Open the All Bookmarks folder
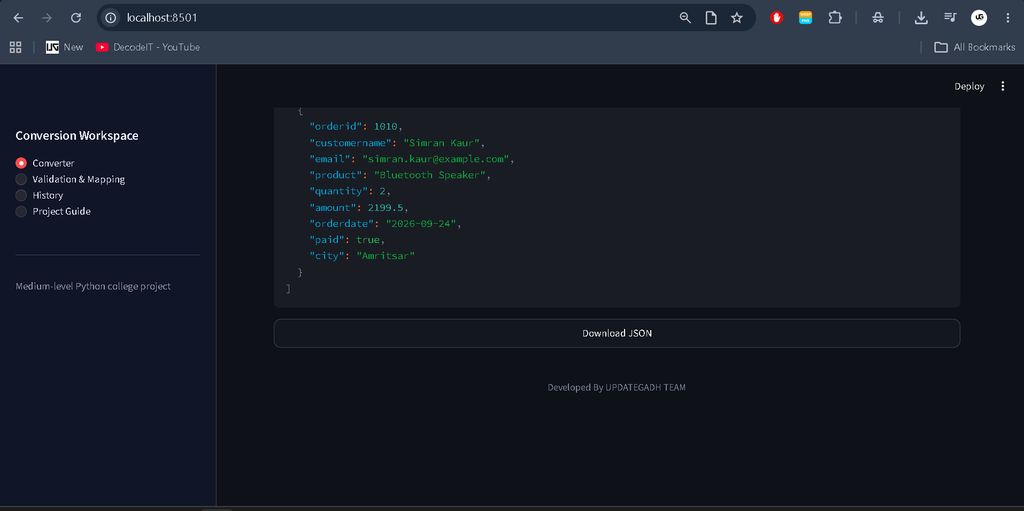This screenshot has width=1024, height=511. point(974,47)
